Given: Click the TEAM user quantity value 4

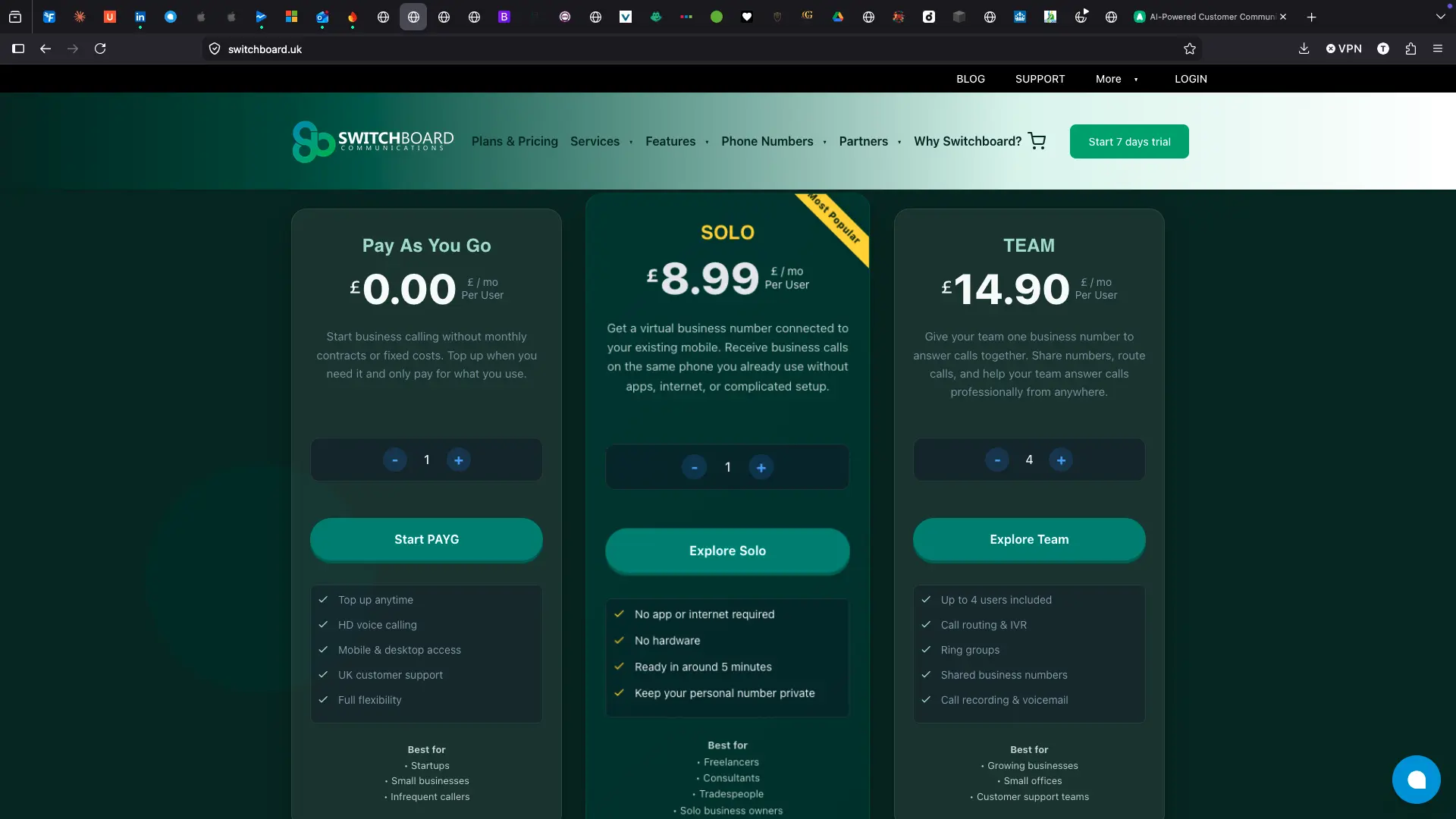Looking at the screenshot, I should point(1029,460).
